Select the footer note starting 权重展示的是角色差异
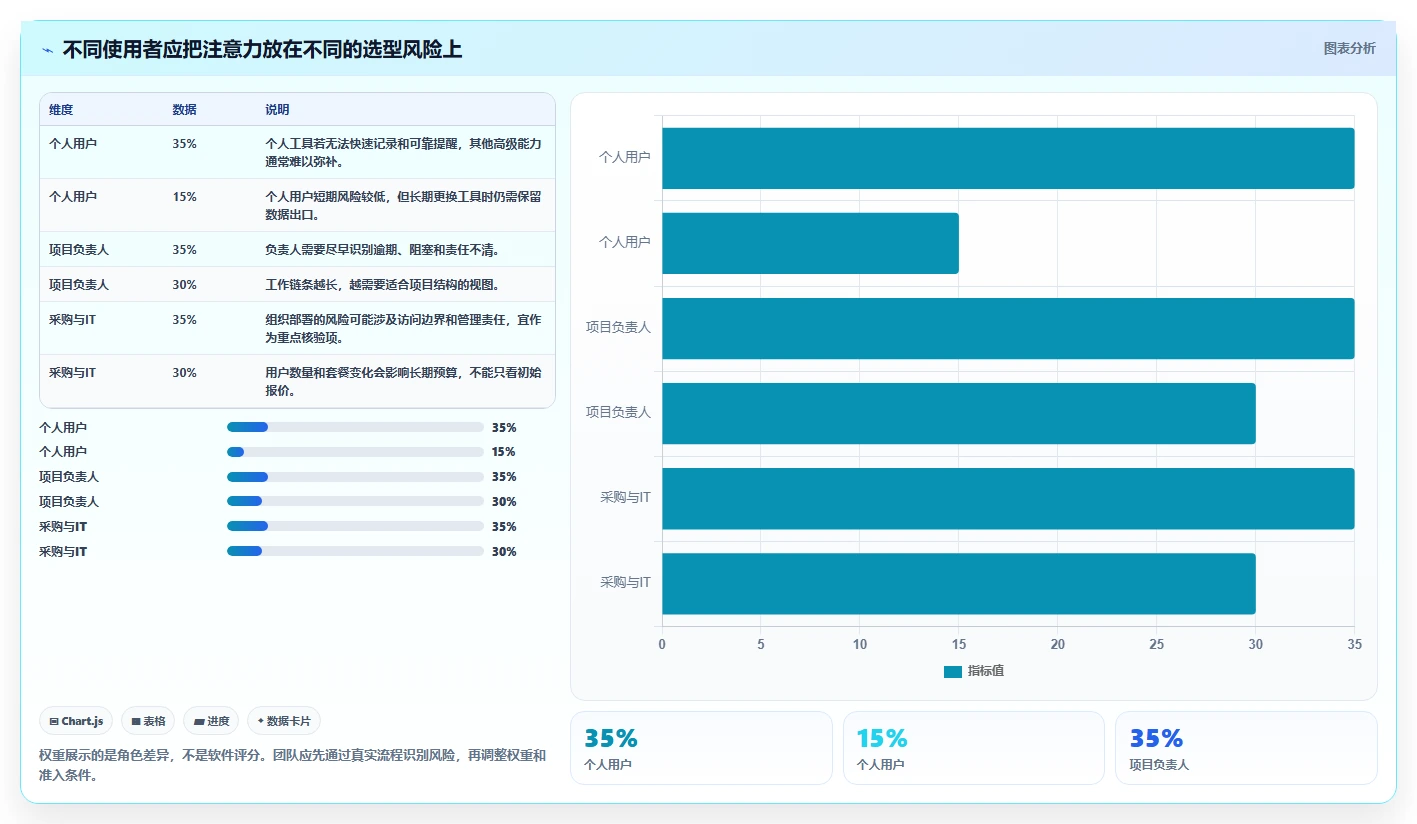This screenshot has height=824, width=1417. pyautogui.click(x=293, y=765)
